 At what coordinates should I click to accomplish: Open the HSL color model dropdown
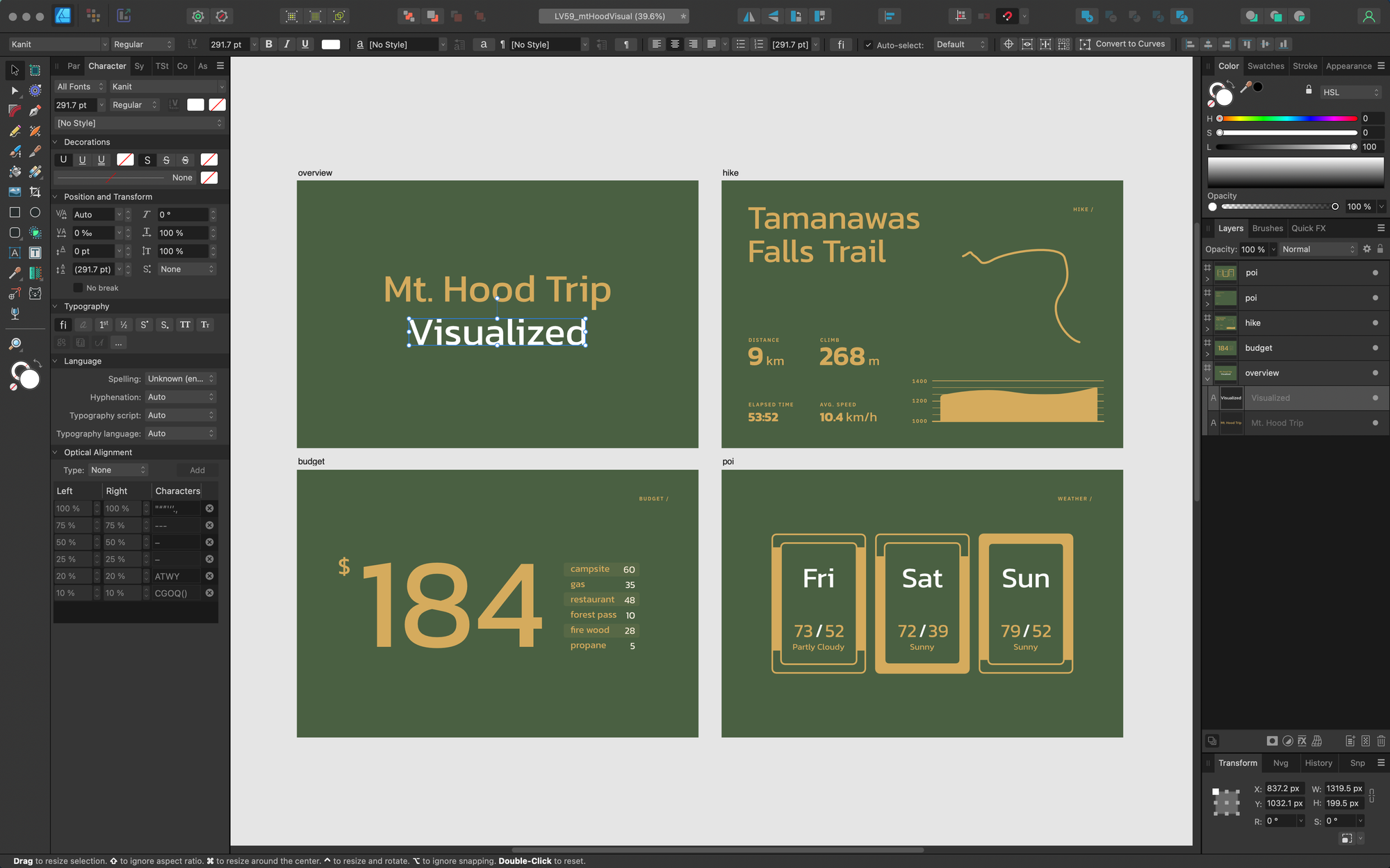pyautogui.click(x=1350, y=92)
